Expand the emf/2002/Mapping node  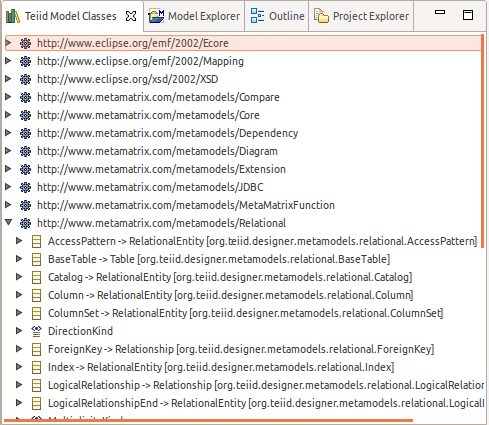[9, 61]
